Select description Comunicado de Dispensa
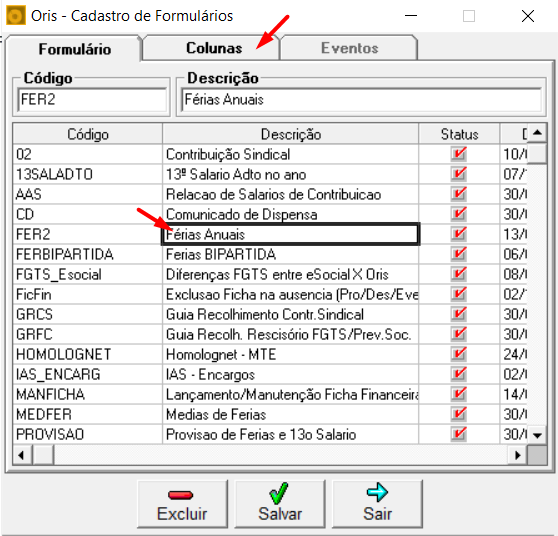This screenshot has width=558, height=536. tap(291, 214)
